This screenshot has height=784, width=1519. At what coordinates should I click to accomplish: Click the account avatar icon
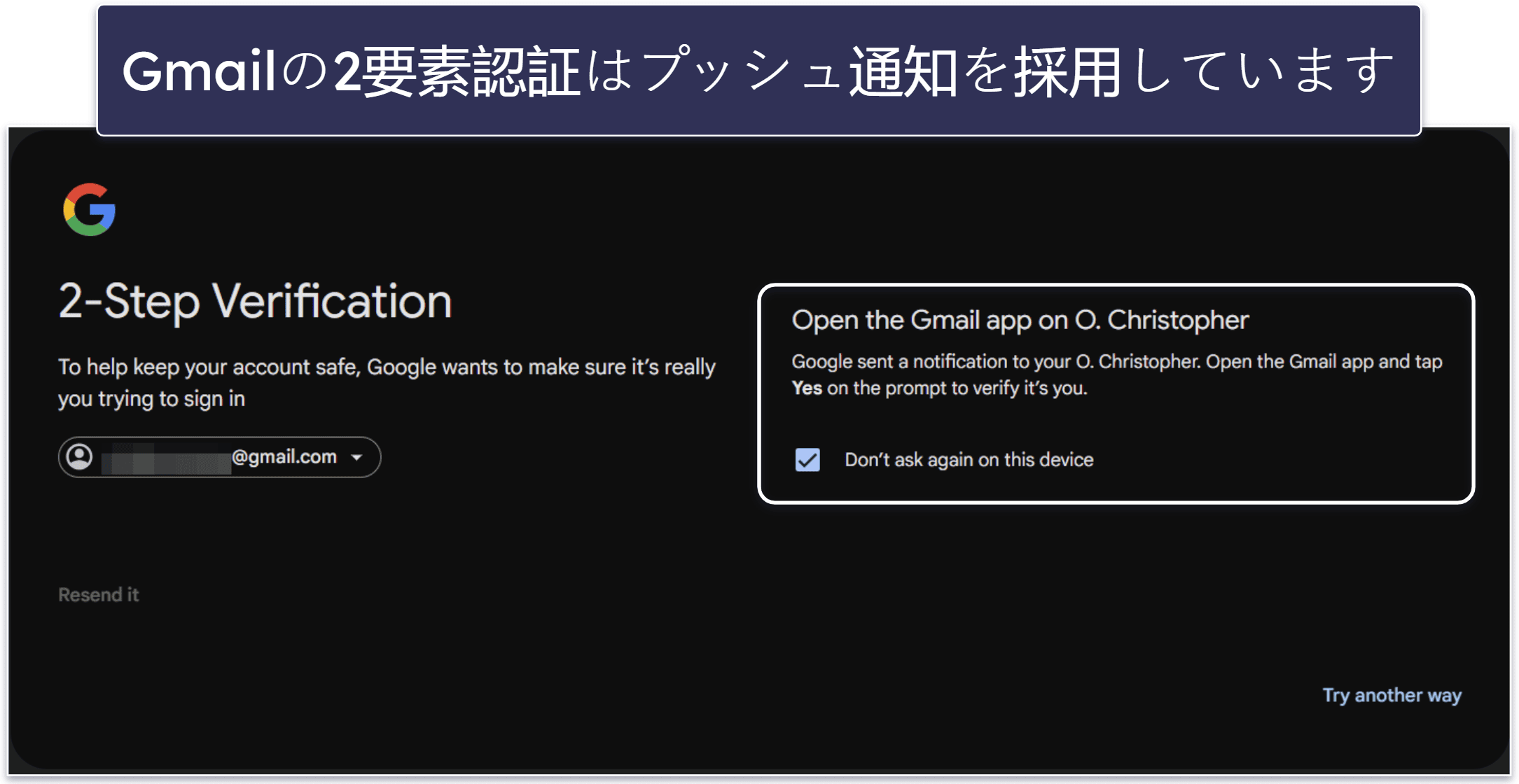(x=79, y=457)
